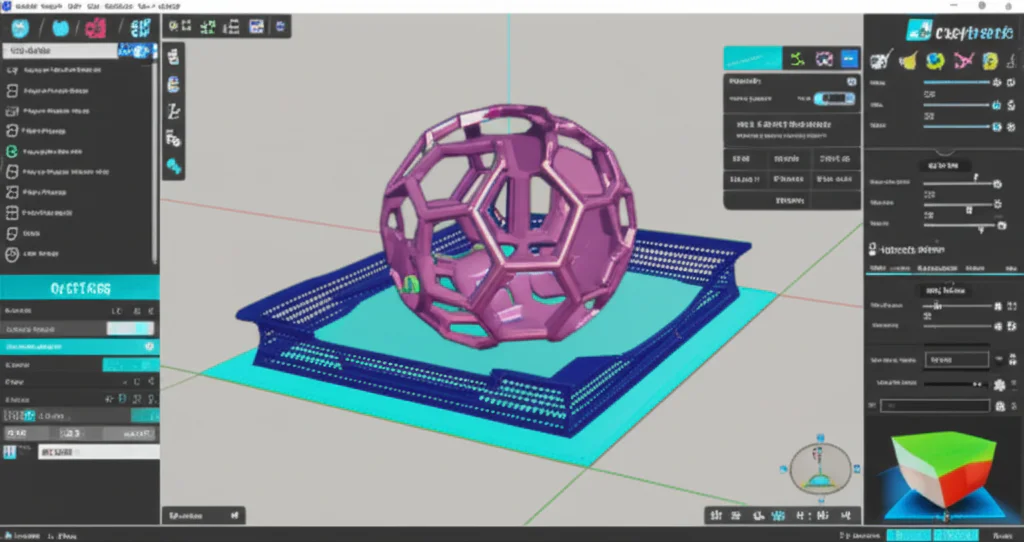Click the lock icon beside the right panel subheading
The height and width of the screenshot is (542, 1024).
[x=873, y=249]
